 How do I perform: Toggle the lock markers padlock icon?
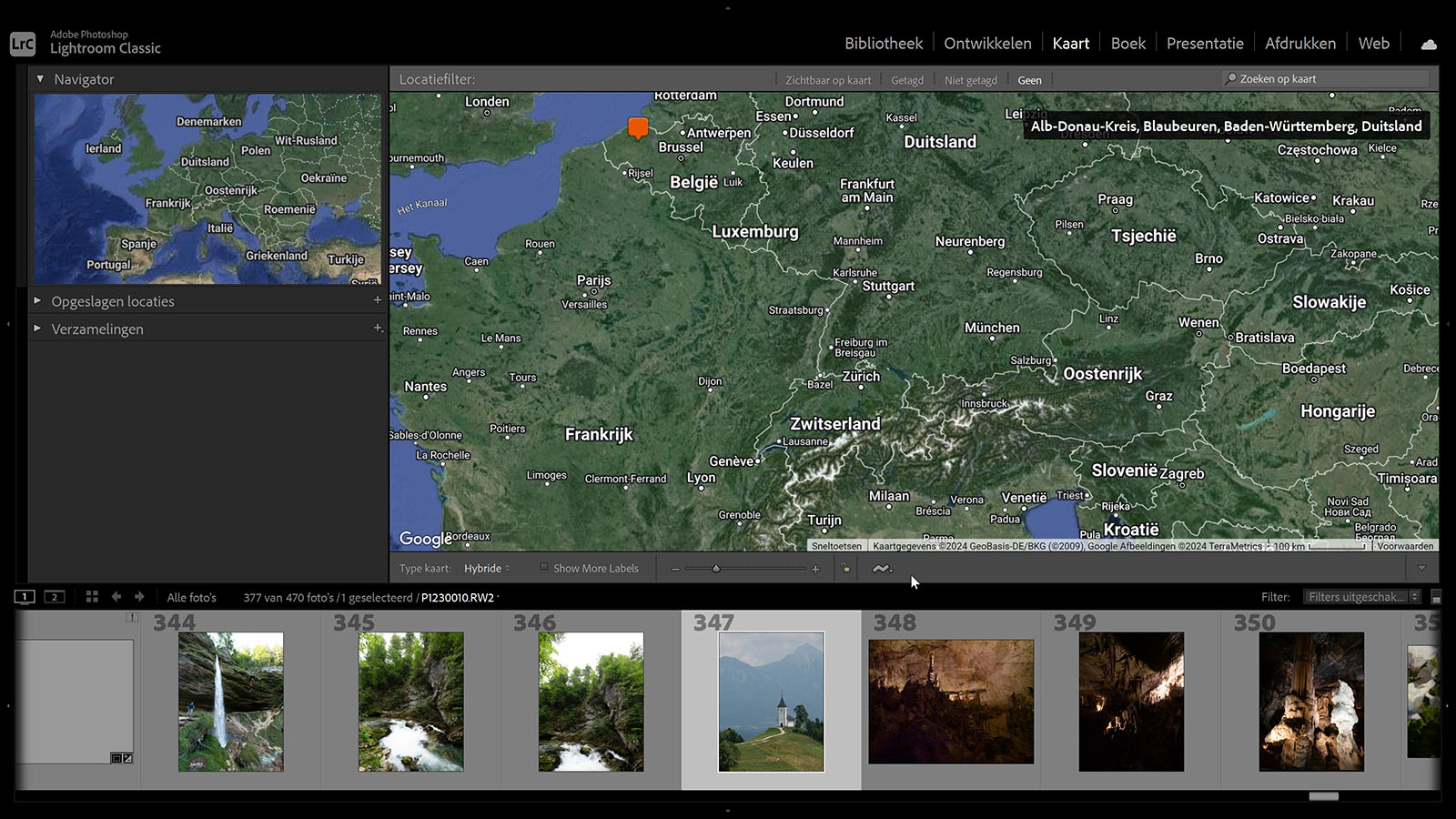tap(846, 569)
